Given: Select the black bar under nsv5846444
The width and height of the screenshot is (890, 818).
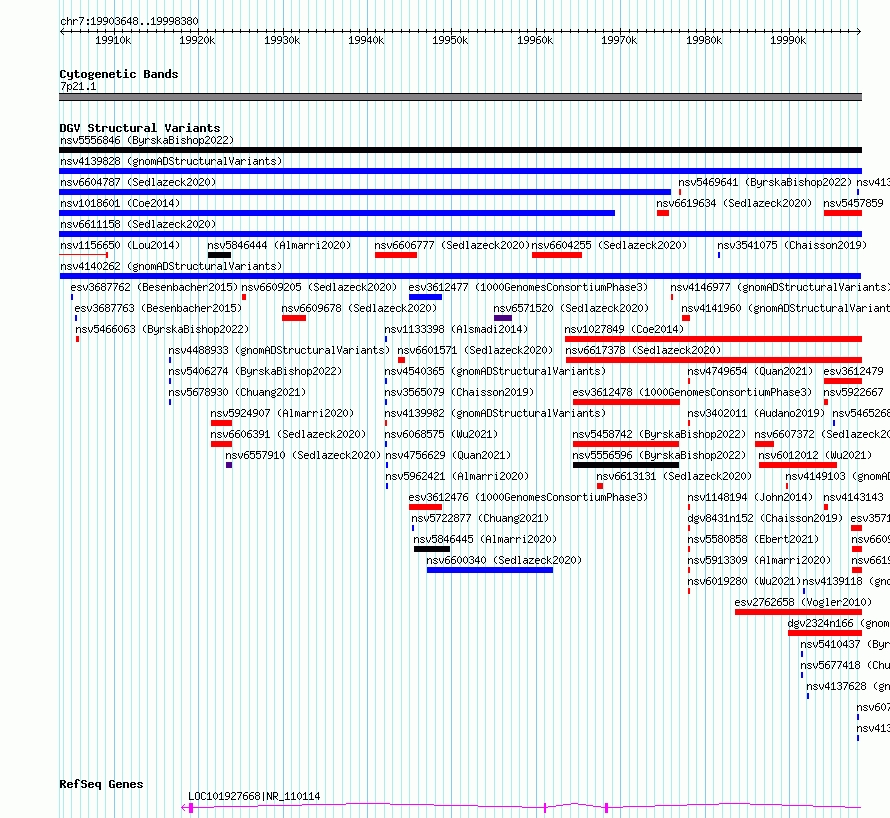Looking at the screenshot, I should click(219, 255).
